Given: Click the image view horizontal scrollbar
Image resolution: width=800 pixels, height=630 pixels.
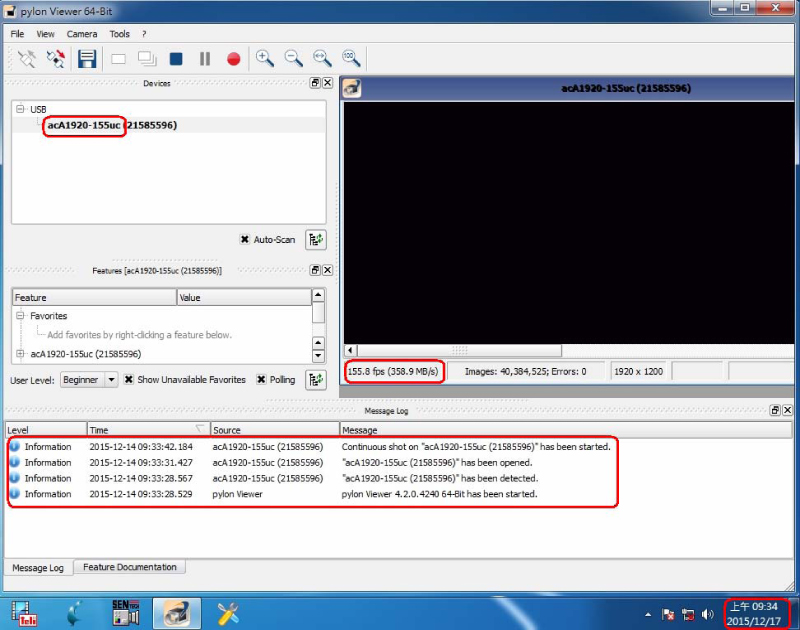Looking at the screenshot, I should point(459,350).
